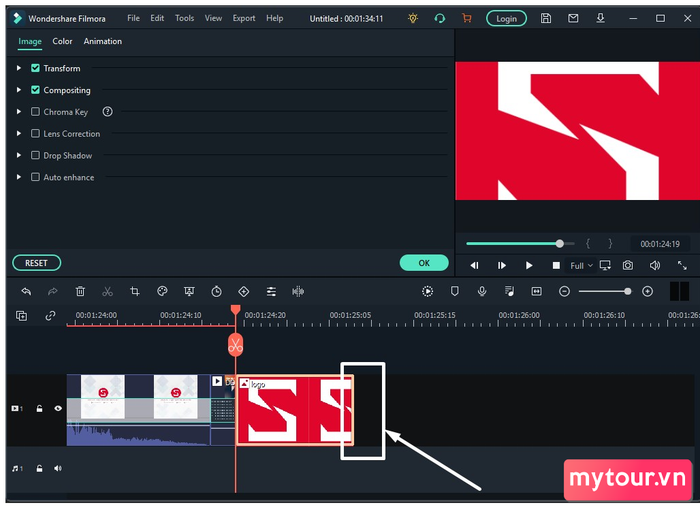This screenshot has height=511, width=700.
Task: Click the preview volume speaker icon
Action: (655, 266)
